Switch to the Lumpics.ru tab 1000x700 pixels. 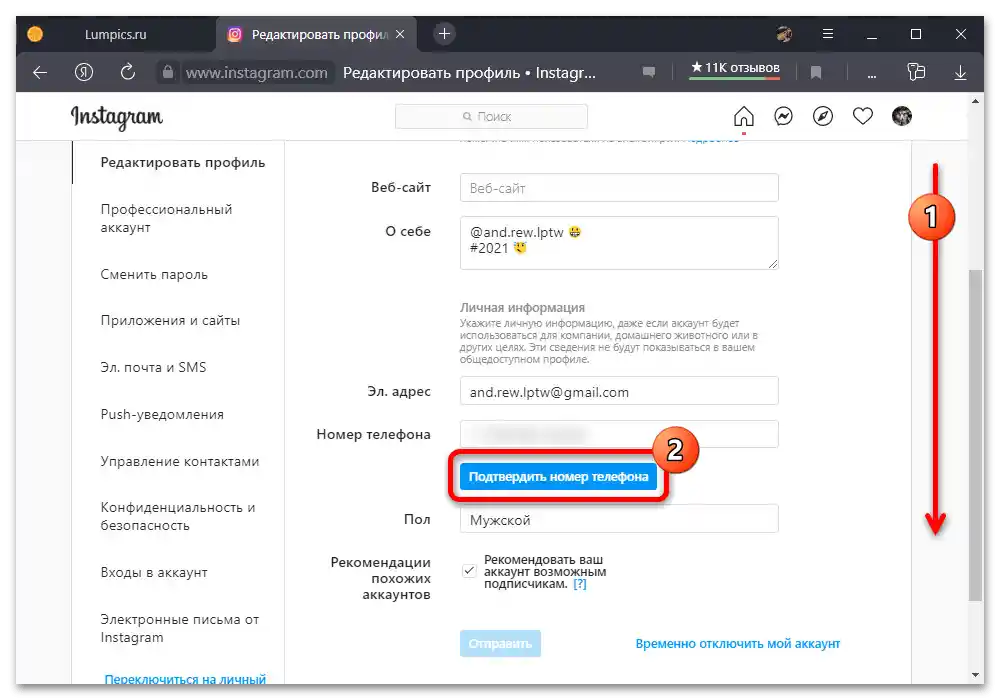coord(115,34)
